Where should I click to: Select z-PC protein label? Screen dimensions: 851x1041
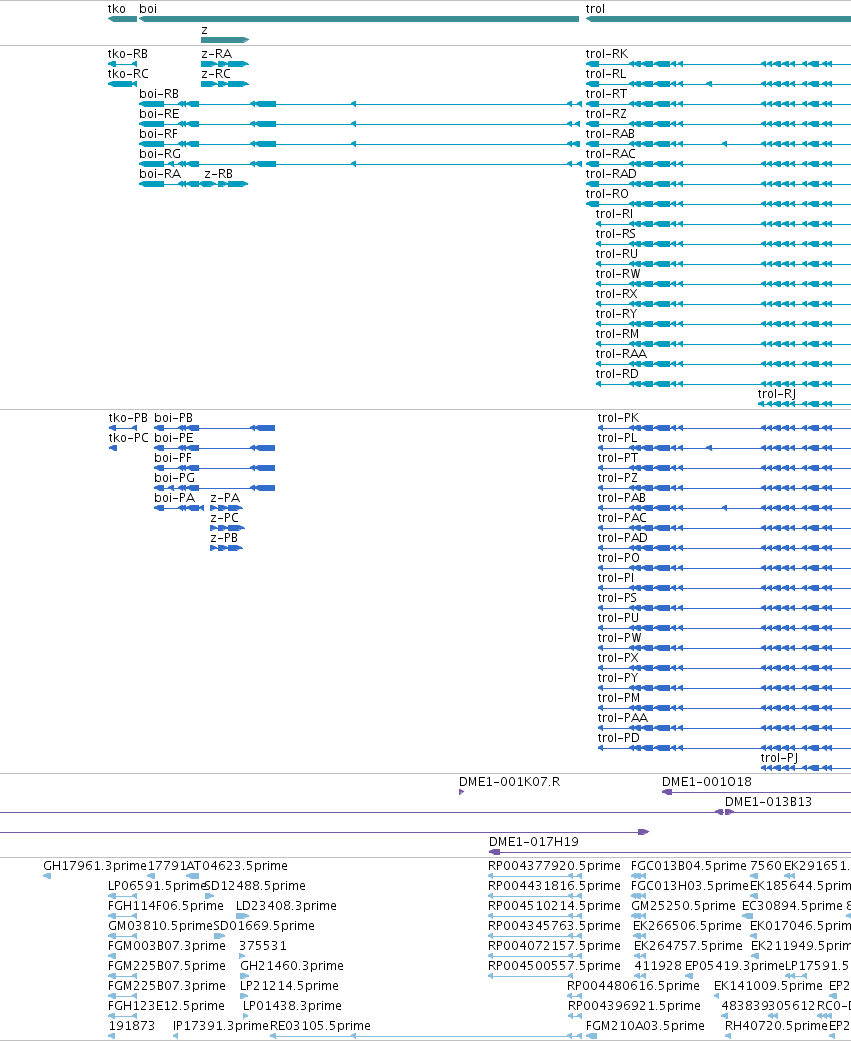(224, 518)
